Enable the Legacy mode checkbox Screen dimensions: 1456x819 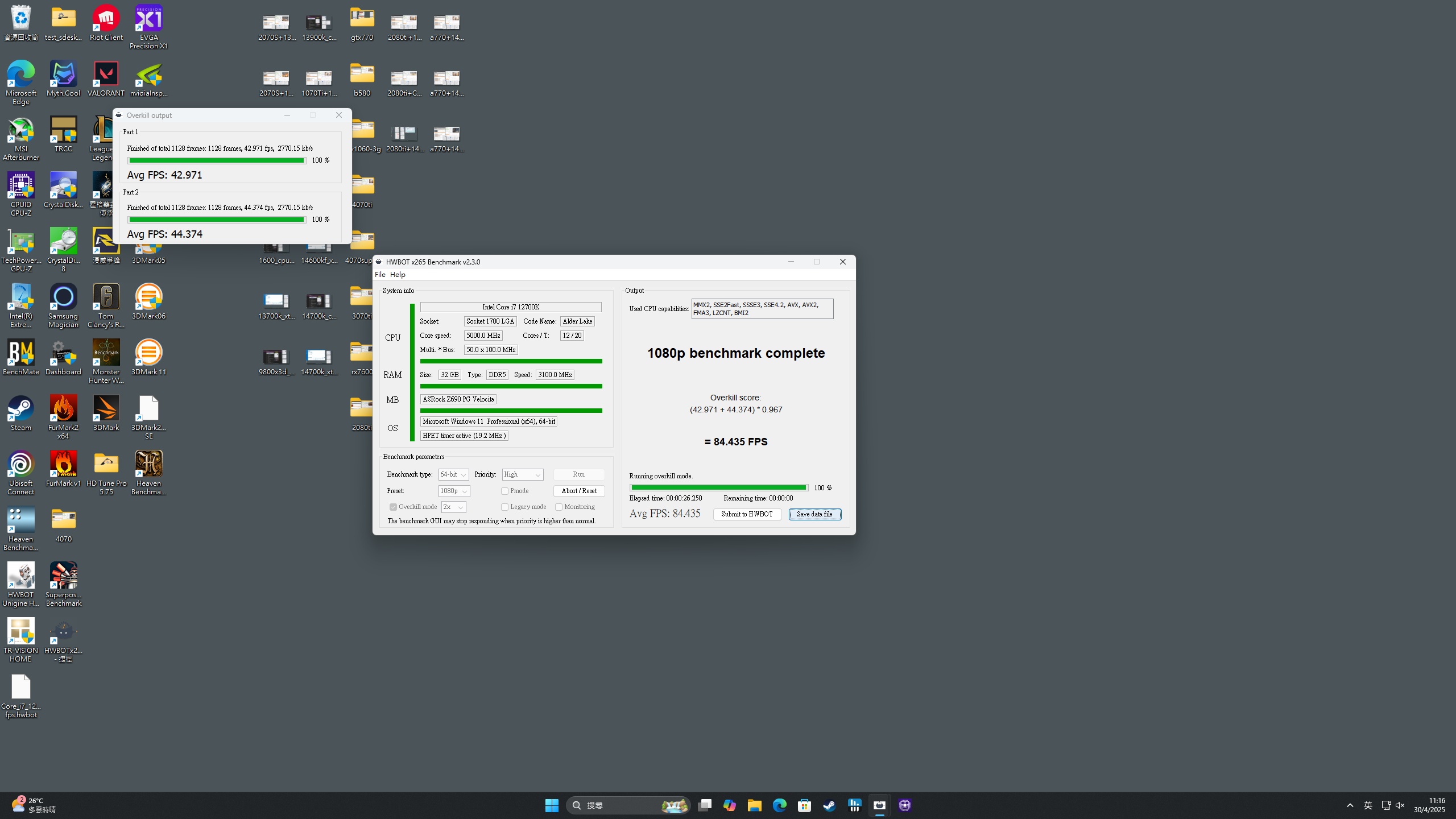[x=504, y=507]
